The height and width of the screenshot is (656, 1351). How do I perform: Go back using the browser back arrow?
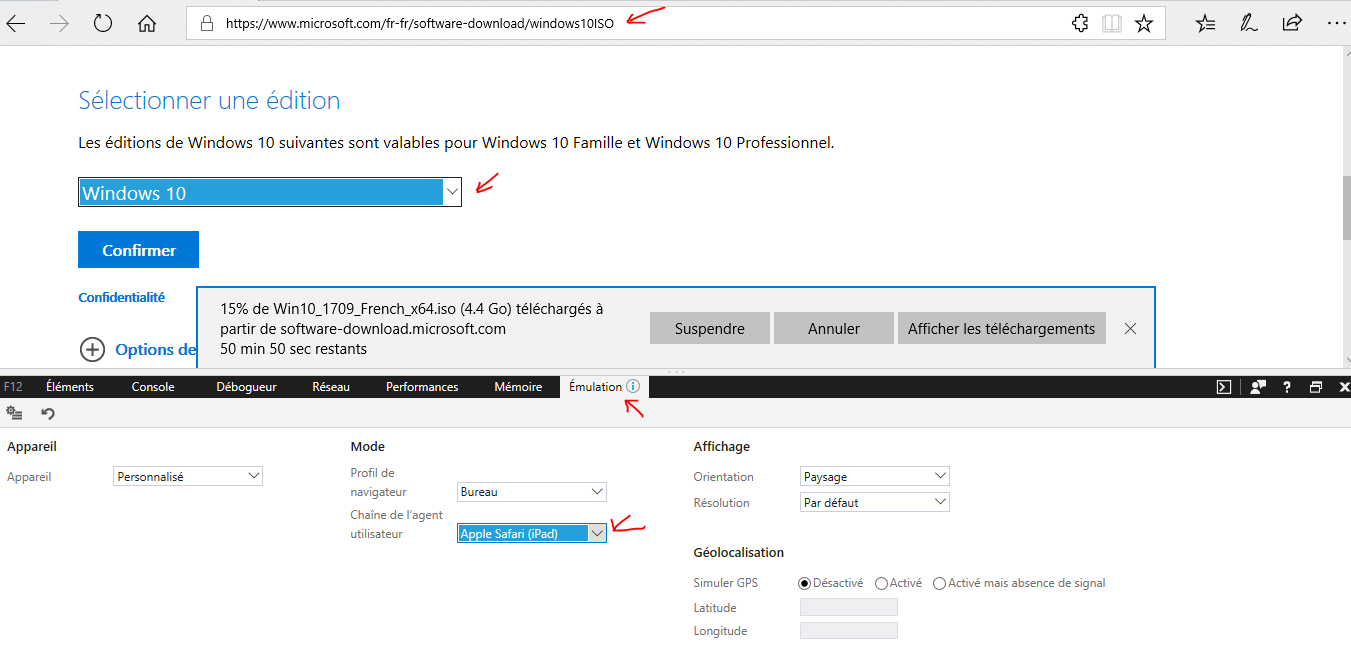15,23
